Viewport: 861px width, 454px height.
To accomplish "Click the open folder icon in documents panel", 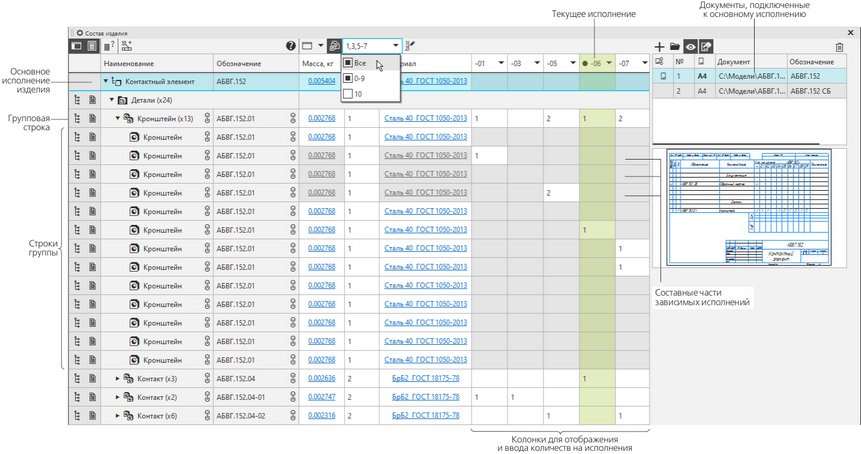I will (675, 47).
